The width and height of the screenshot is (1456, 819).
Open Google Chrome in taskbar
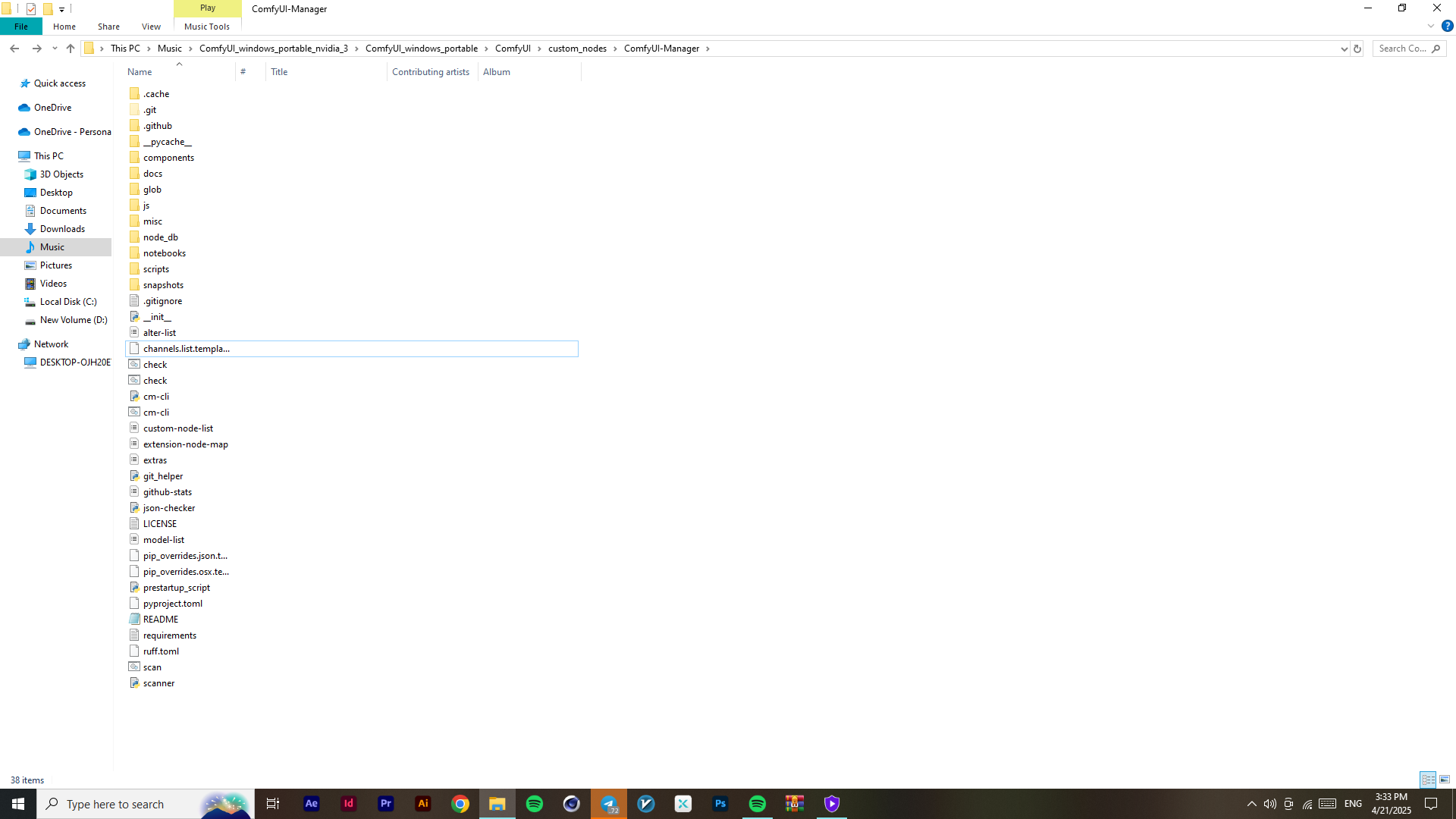[460, 804]
